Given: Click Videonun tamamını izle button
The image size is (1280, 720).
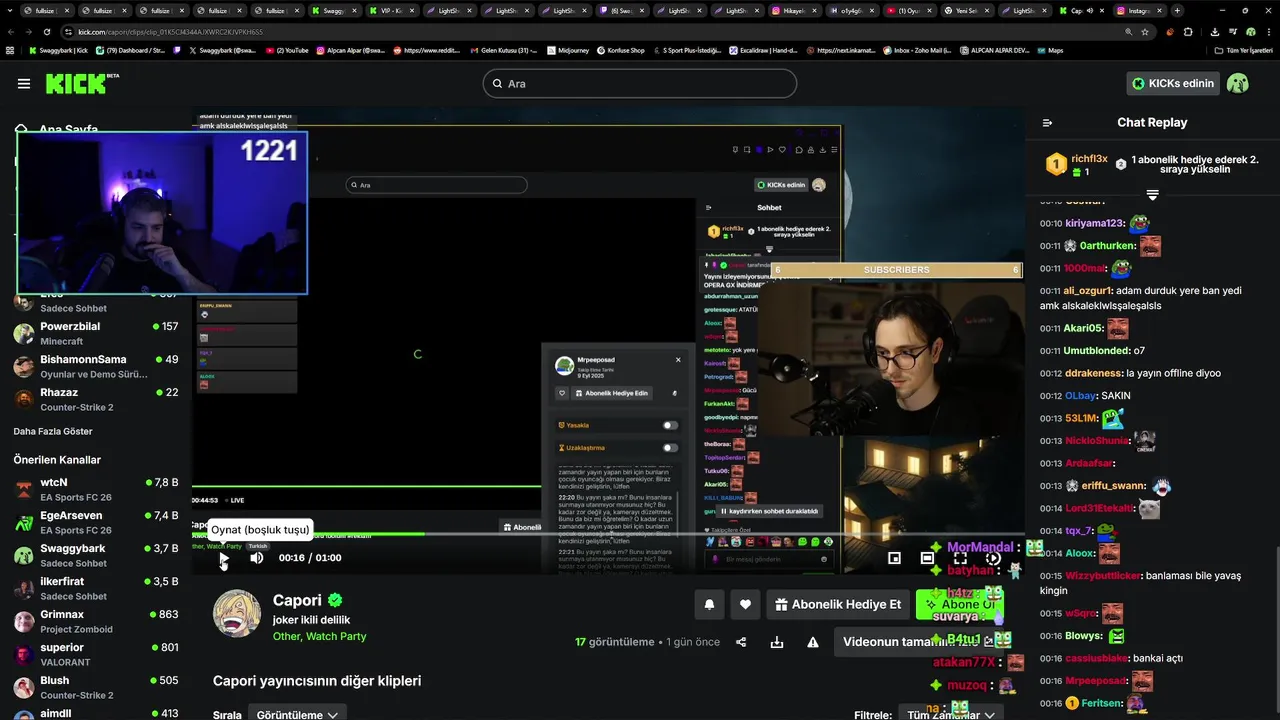Looking at the screenshot, I should pyautogui.click(x=919, y=642).
